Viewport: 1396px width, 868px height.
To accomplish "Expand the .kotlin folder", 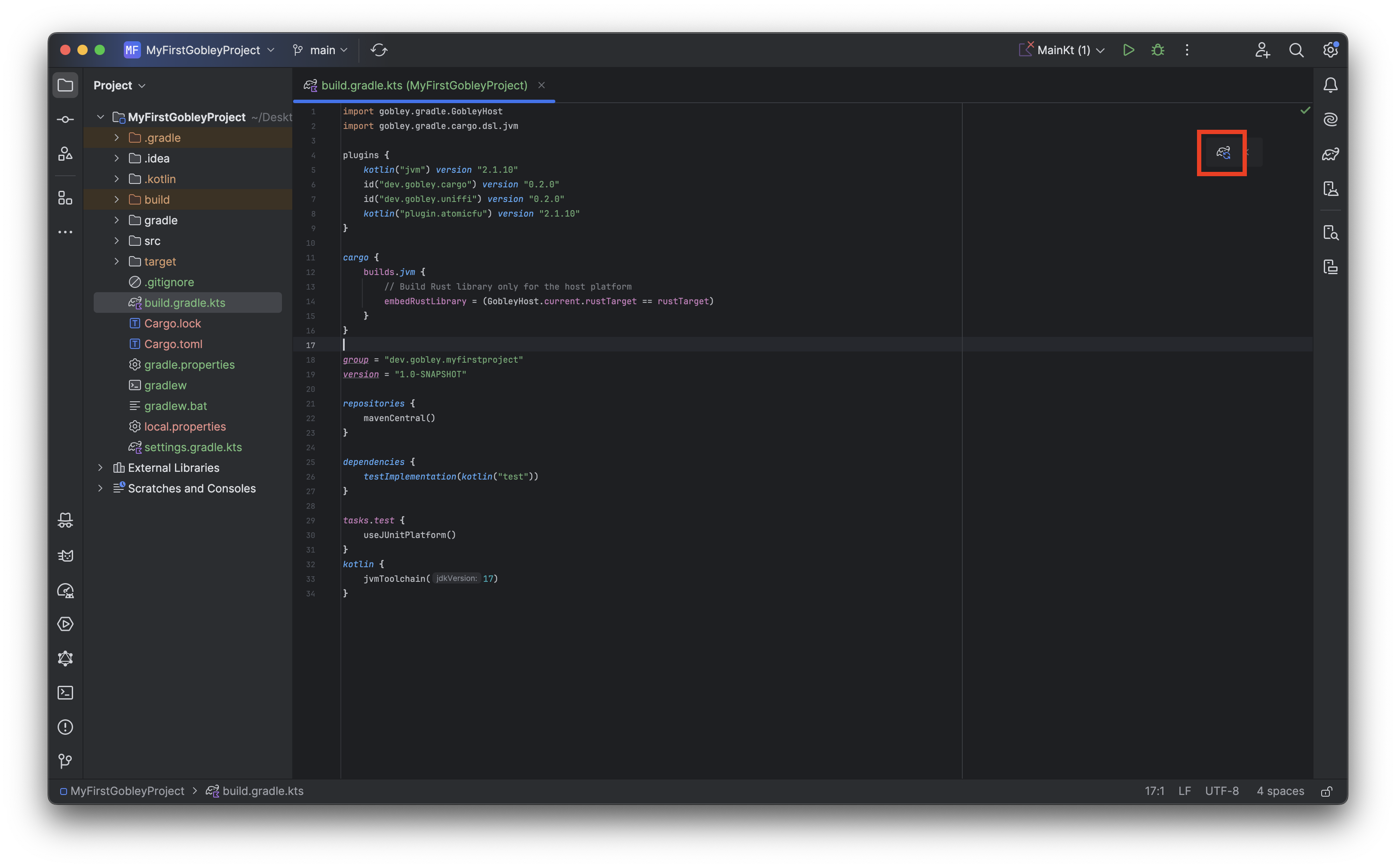I will 116,179.
